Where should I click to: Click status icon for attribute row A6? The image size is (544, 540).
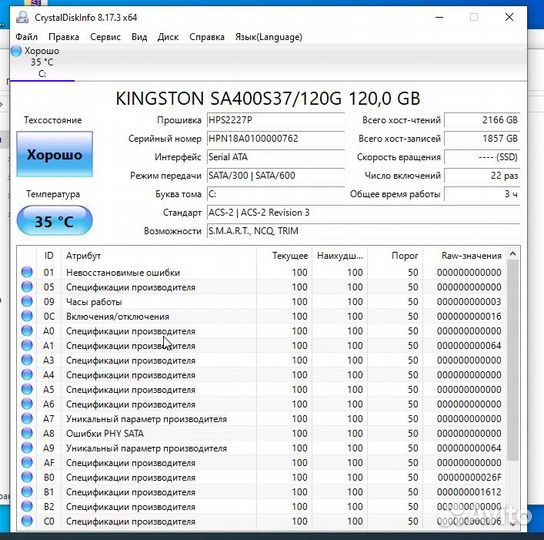(27, 404)
